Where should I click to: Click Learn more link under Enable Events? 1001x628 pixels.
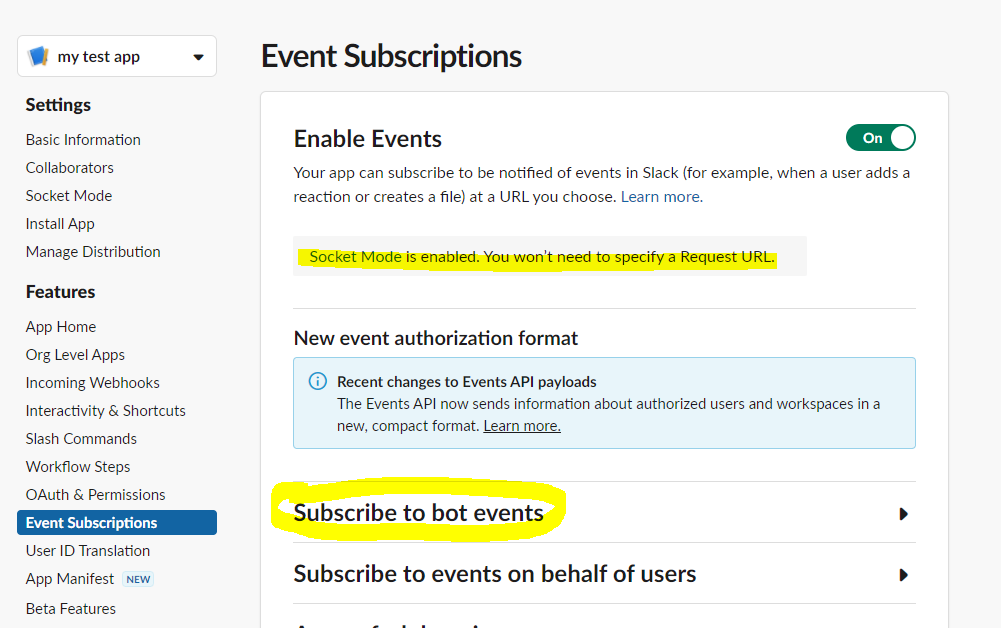(661, 197)
